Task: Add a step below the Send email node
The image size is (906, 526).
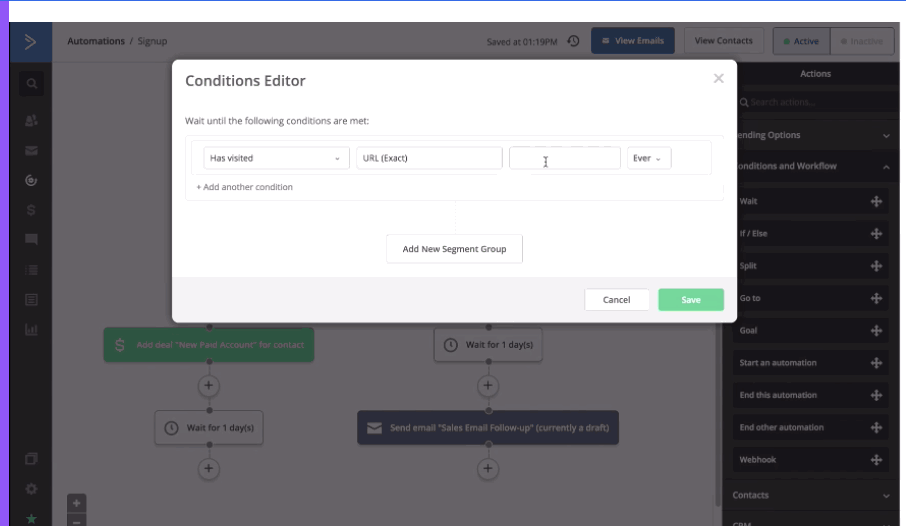Action: 488,469
